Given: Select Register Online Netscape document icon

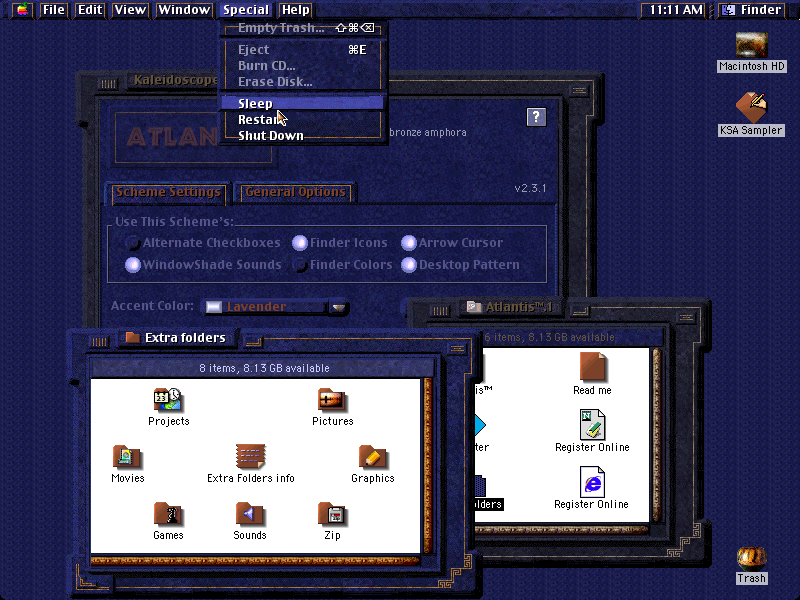Looking at the screenshot, I should coord(592,424).
